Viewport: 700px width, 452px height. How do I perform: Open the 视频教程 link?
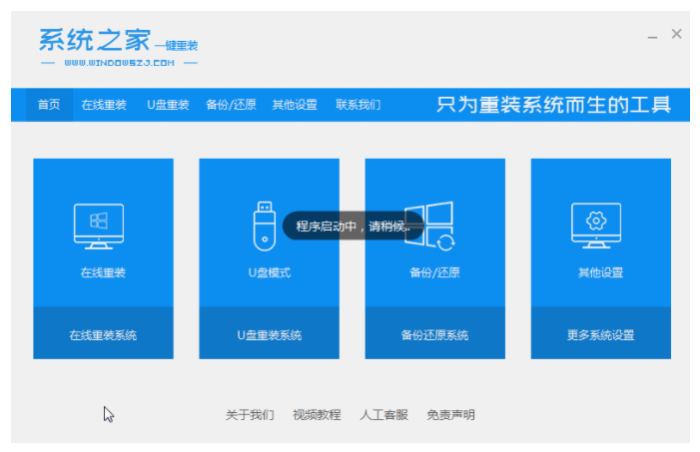pos(316,415)
